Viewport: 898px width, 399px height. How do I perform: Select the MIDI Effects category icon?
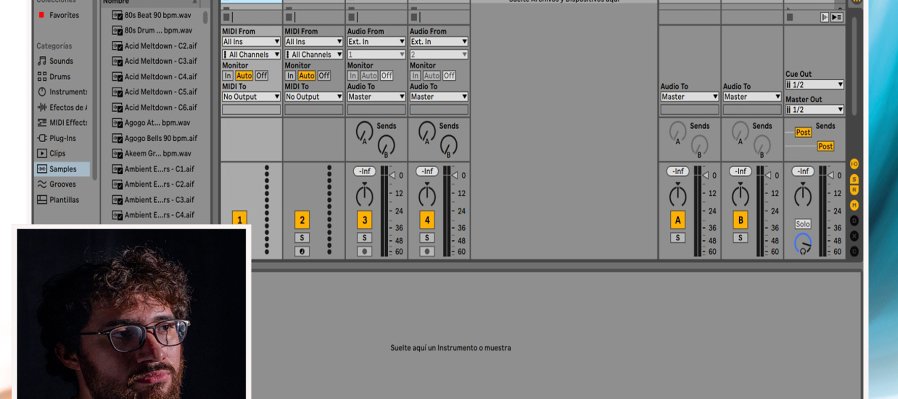pos(42,123)
